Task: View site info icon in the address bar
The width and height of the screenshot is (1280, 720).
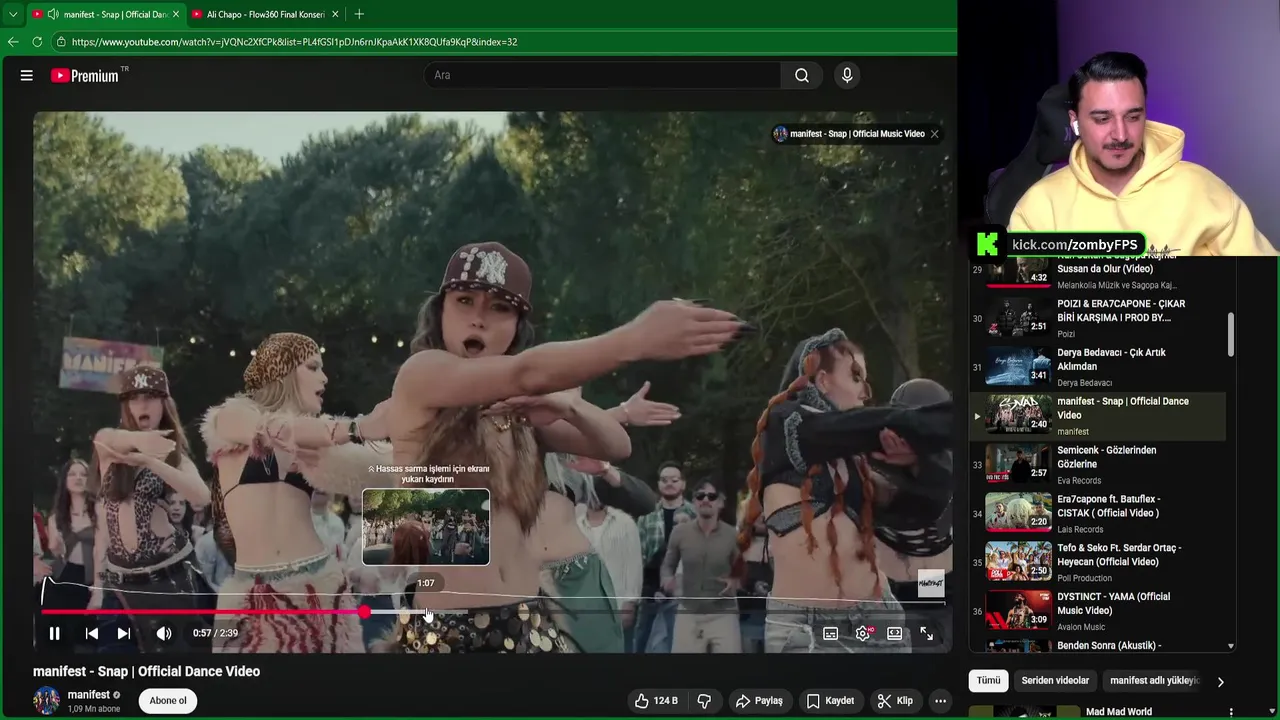Action: point(61,42)
